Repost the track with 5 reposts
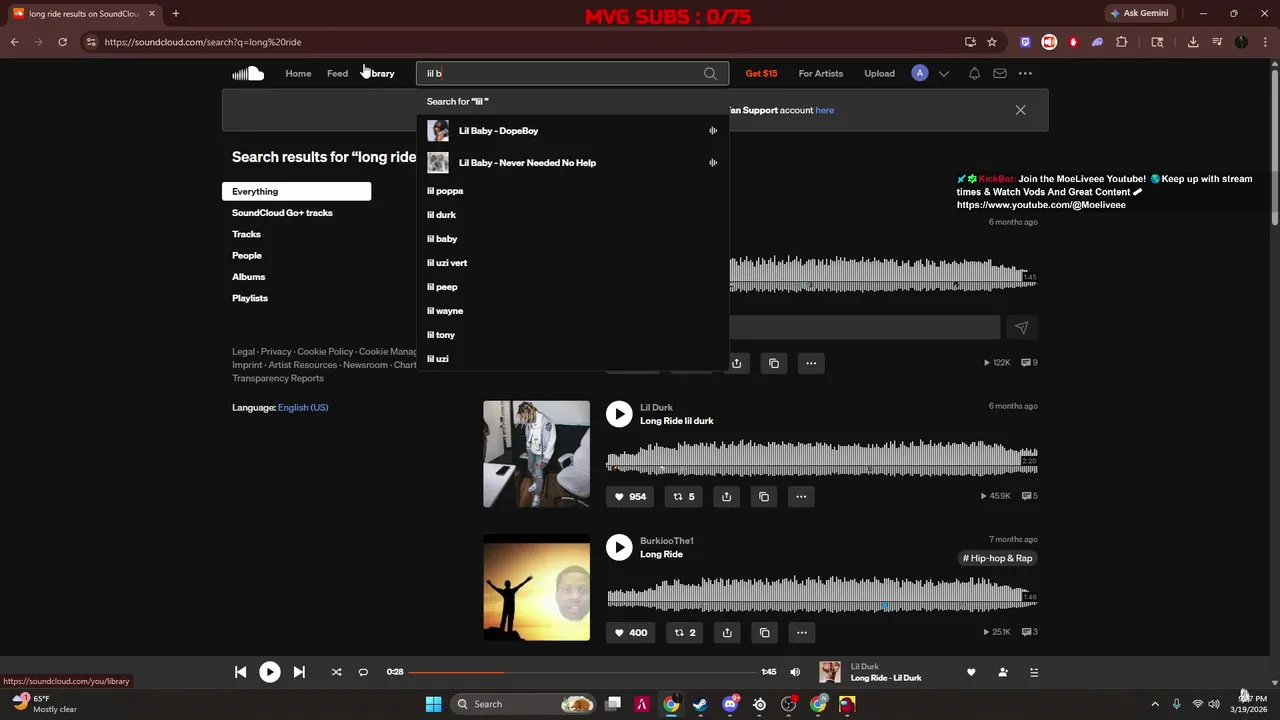Image resolution: width=1280 pixels, height=720 pixels. point(684,496)
